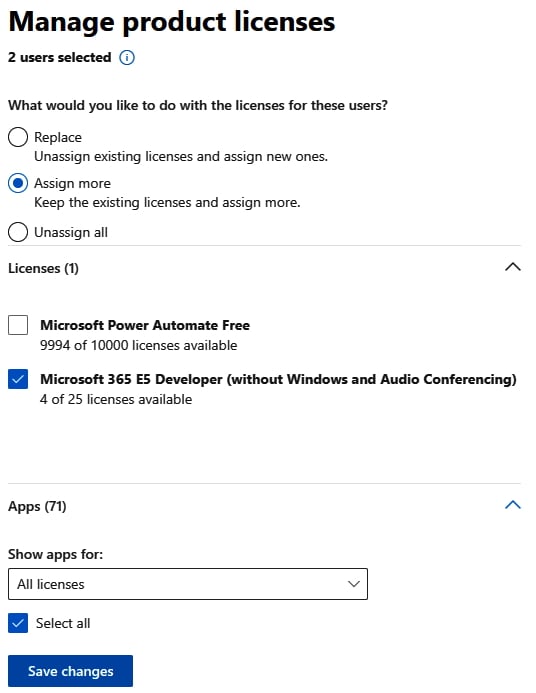The image size is (536, 693).
Task: Click '9994 of 10000 licenses available' text
Action: pos(138,345)
